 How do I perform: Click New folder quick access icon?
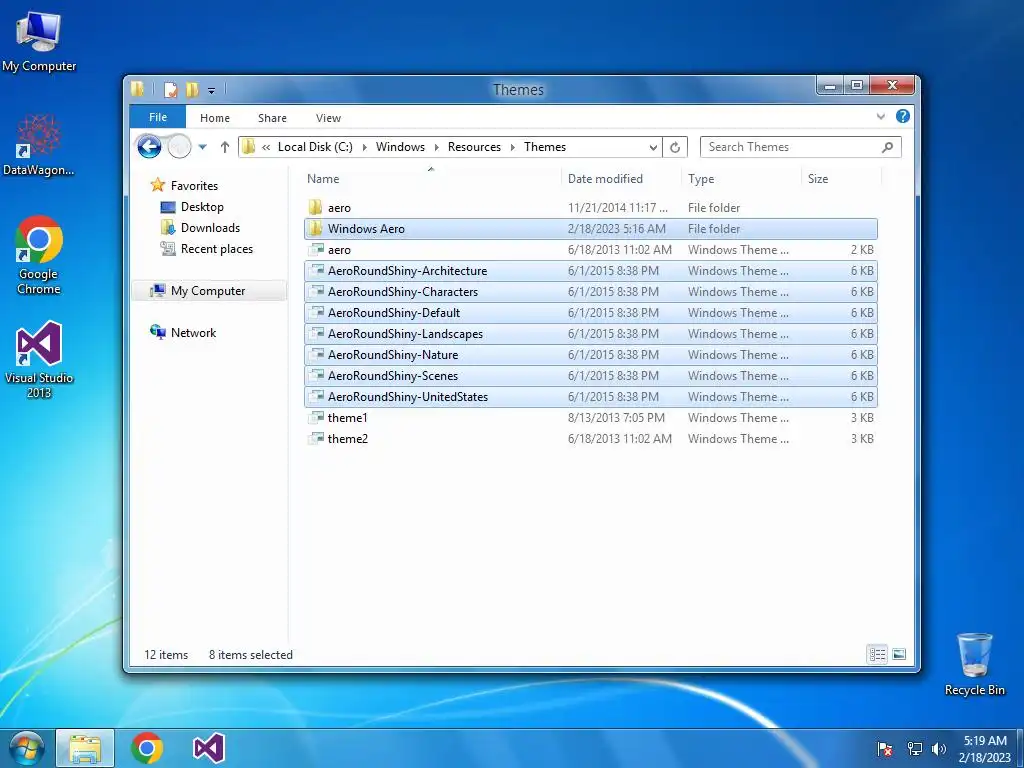coord(192,90)
